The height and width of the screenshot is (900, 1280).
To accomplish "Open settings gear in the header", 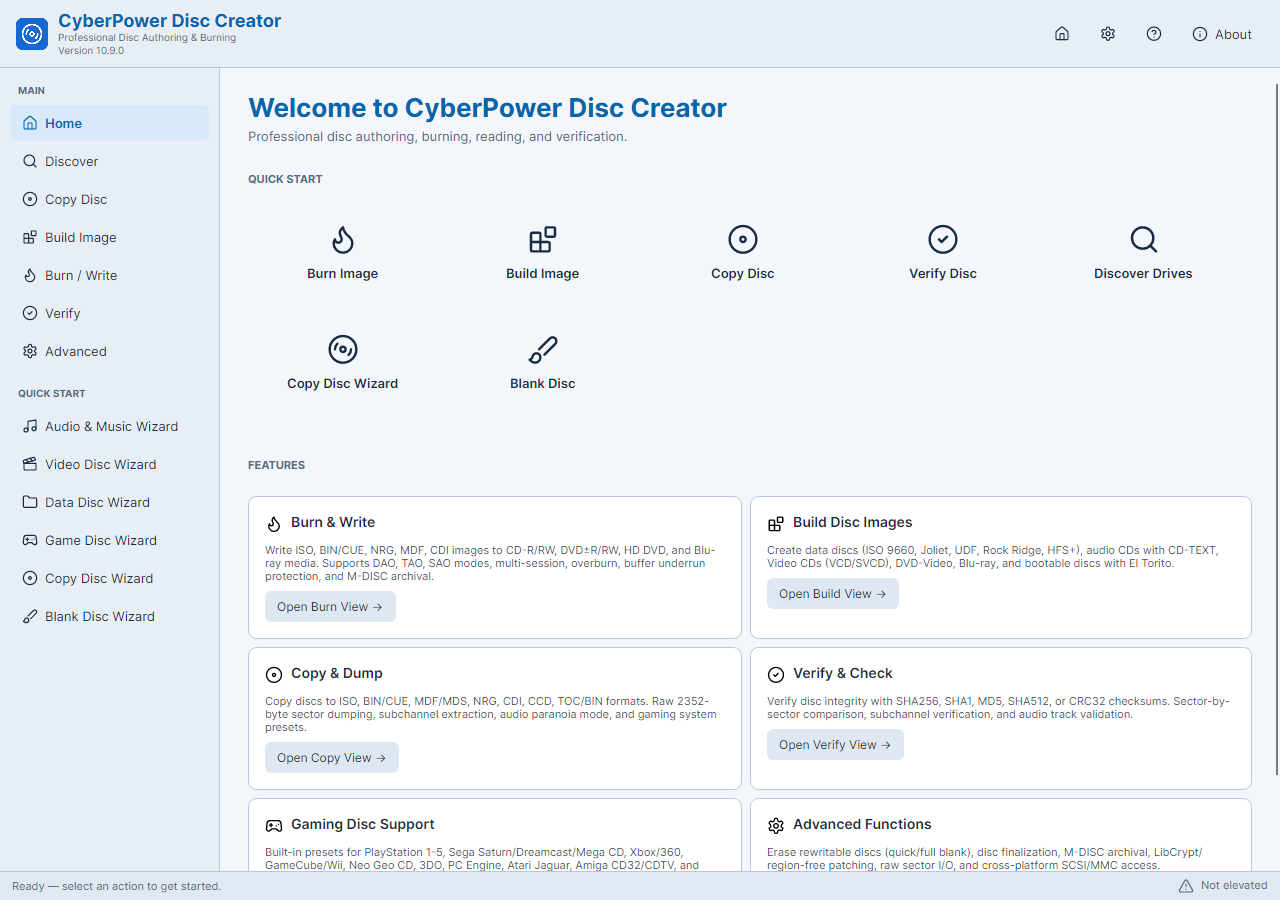I will [x=1108, y=34].
